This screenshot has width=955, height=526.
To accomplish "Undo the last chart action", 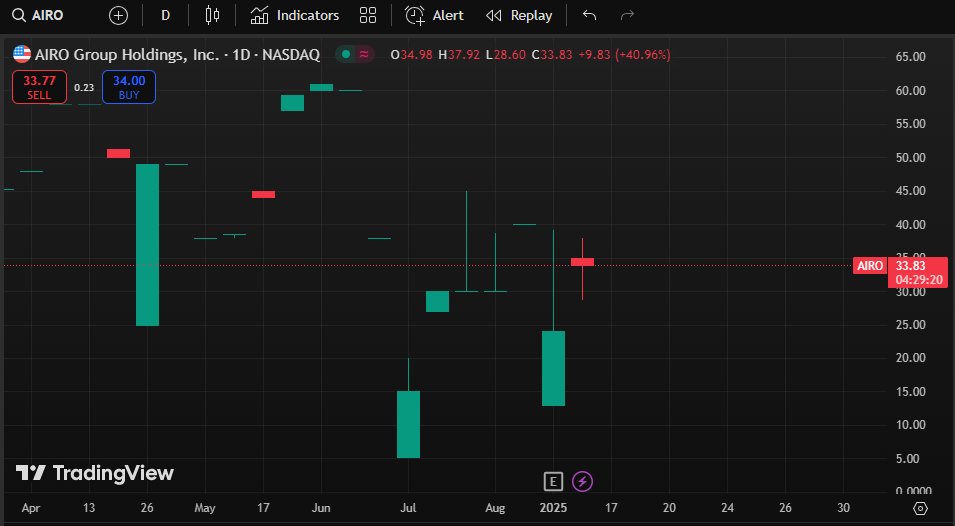I will tap(589, 15).
